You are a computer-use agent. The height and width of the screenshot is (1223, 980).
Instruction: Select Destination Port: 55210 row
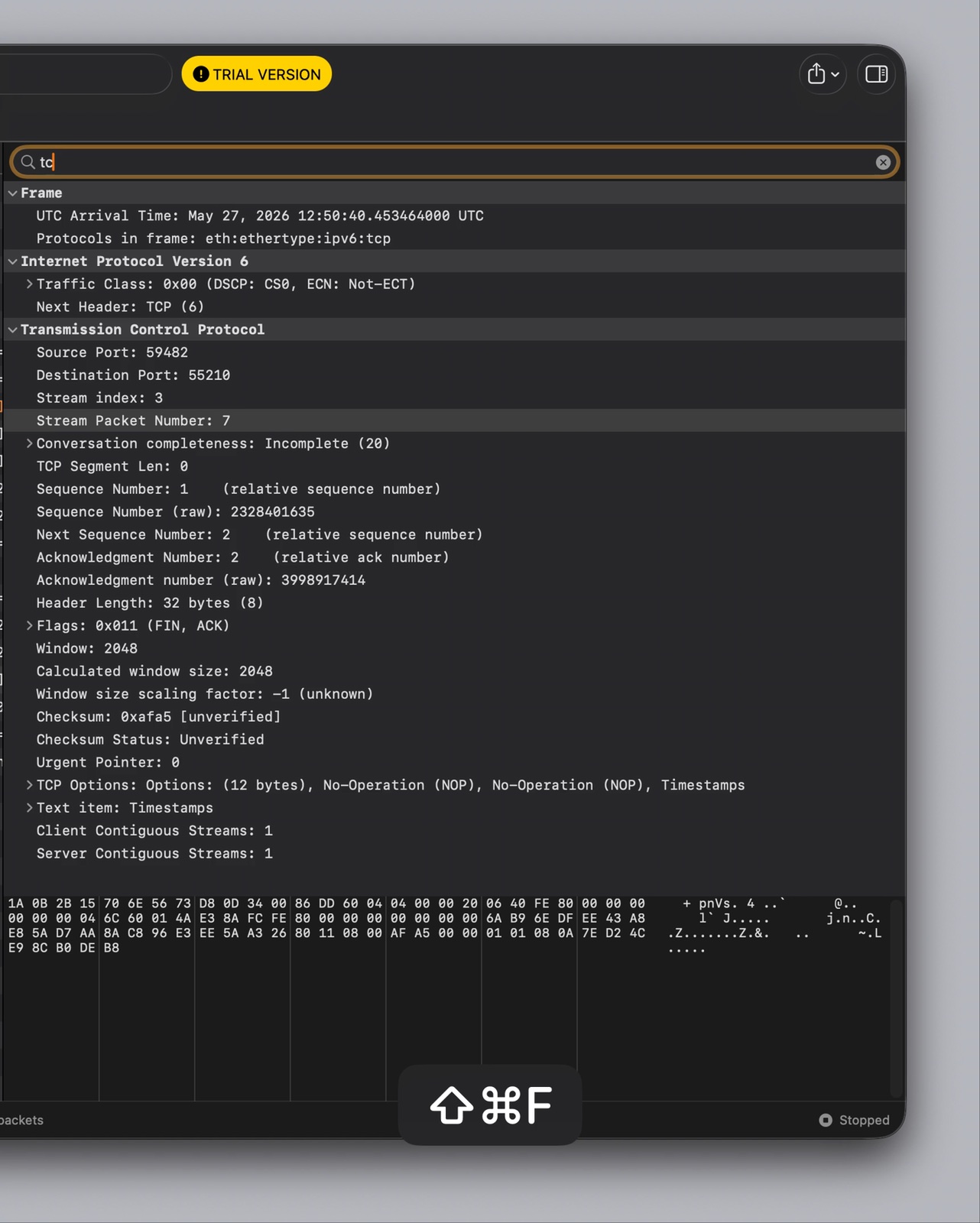pyautogui.click(x=455, y=375)
